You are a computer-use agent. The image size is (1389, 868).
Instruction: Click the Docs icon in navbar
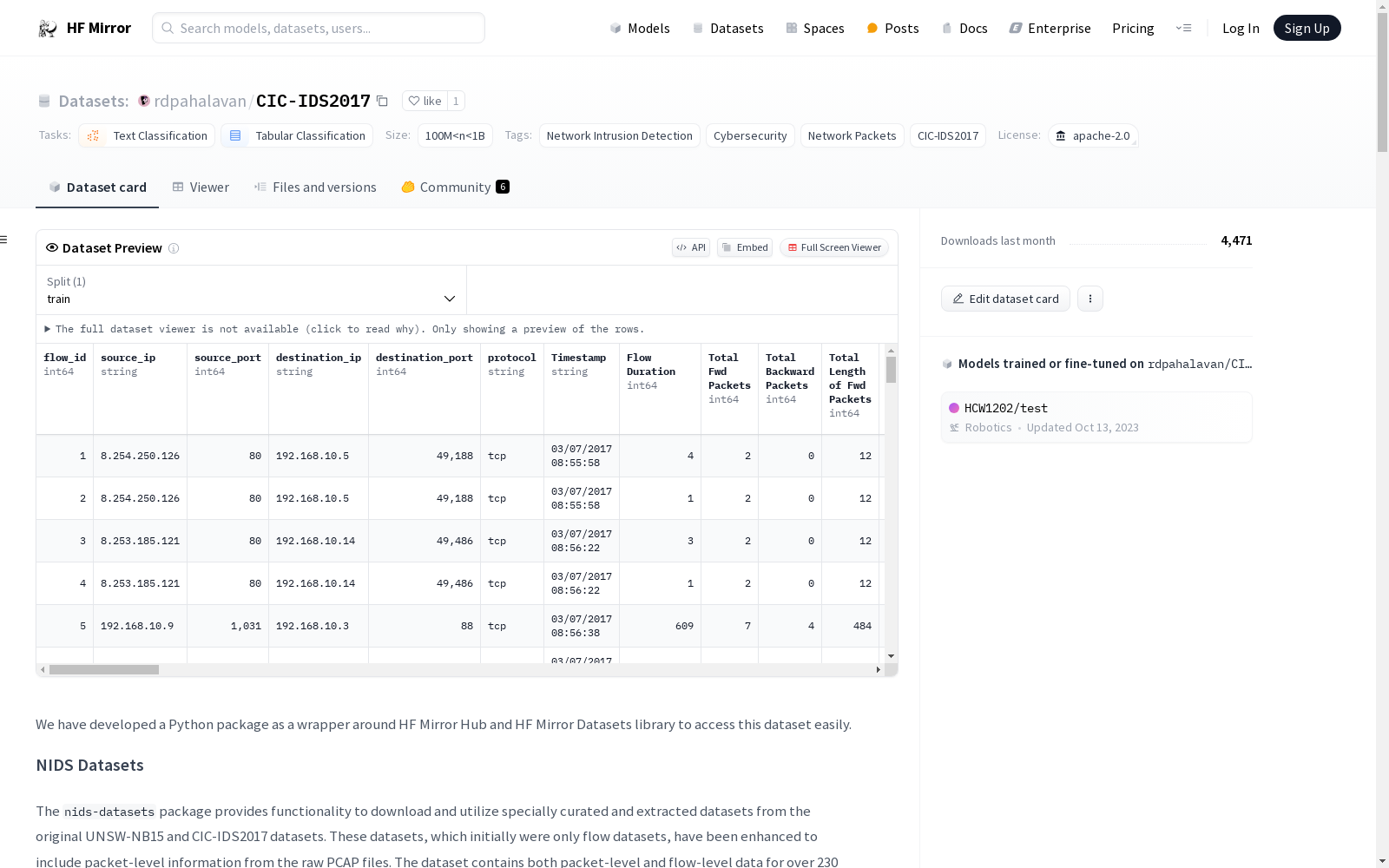tap(947, 28)
